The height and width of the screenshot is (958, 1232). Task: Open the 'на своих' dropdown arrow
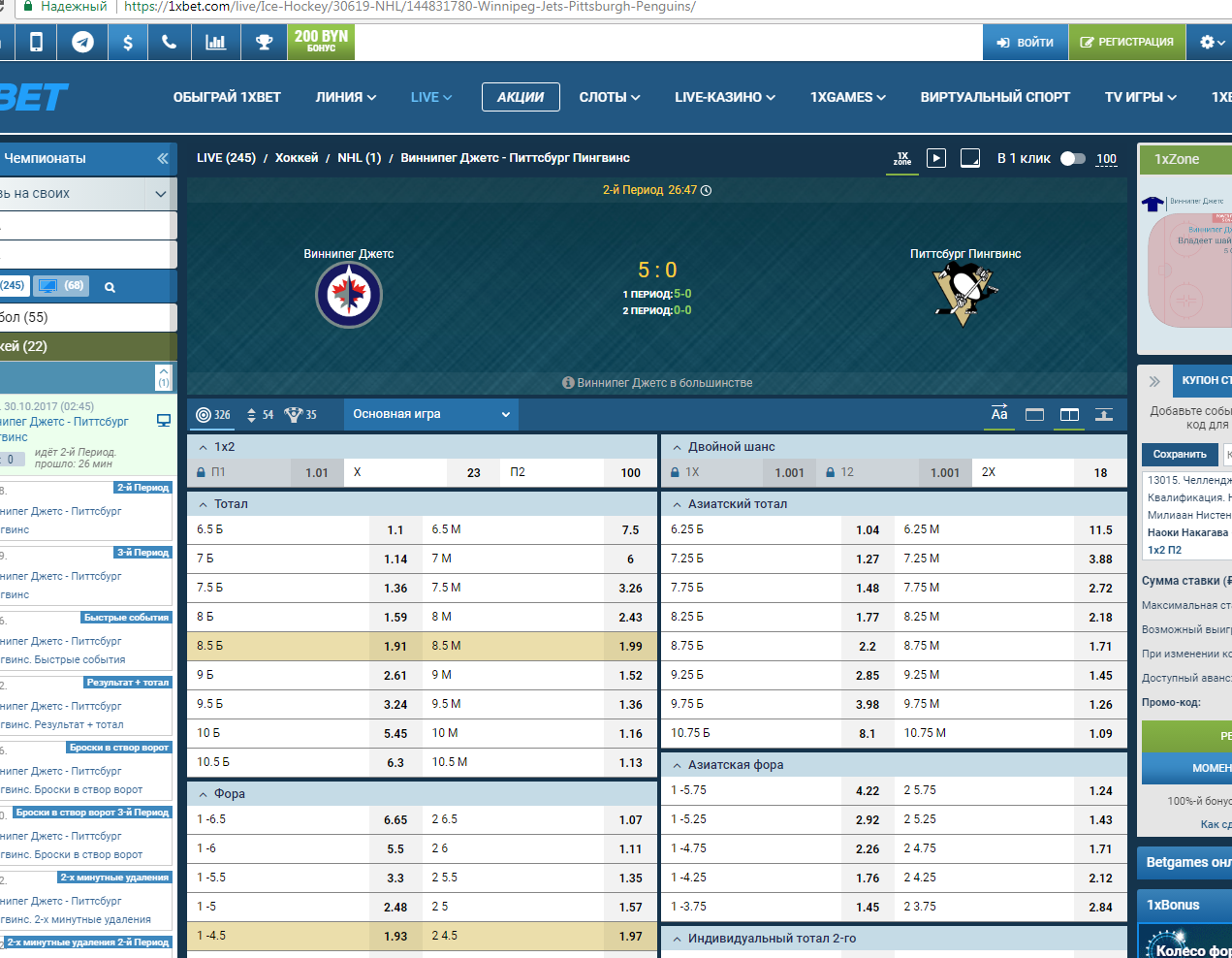pos(161,194)
